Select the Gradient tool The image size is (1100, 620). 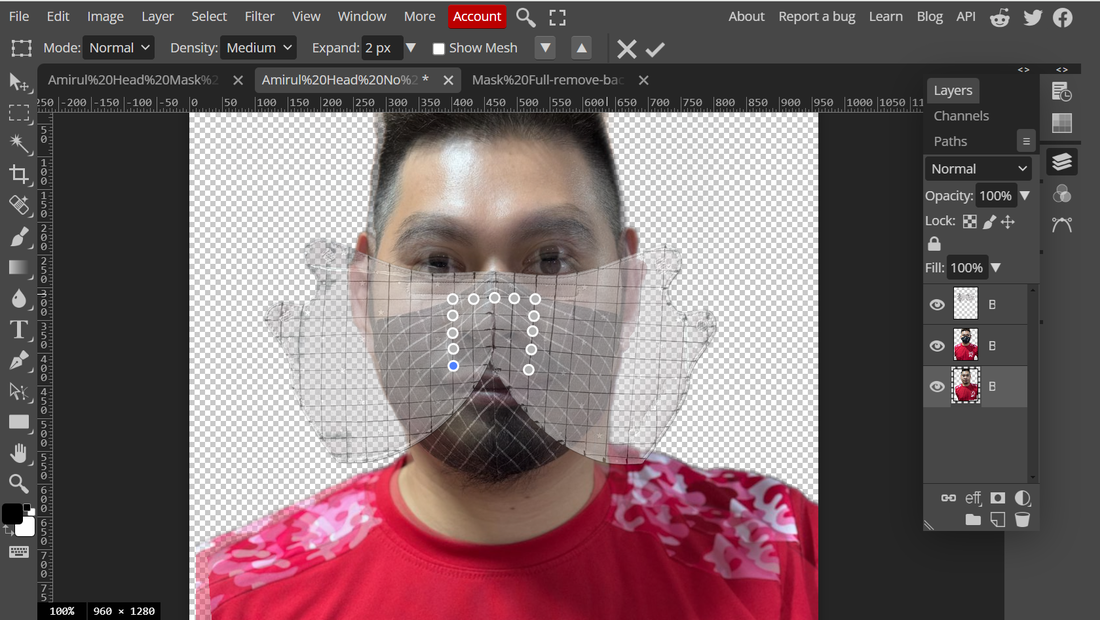[x=19, y=267]
